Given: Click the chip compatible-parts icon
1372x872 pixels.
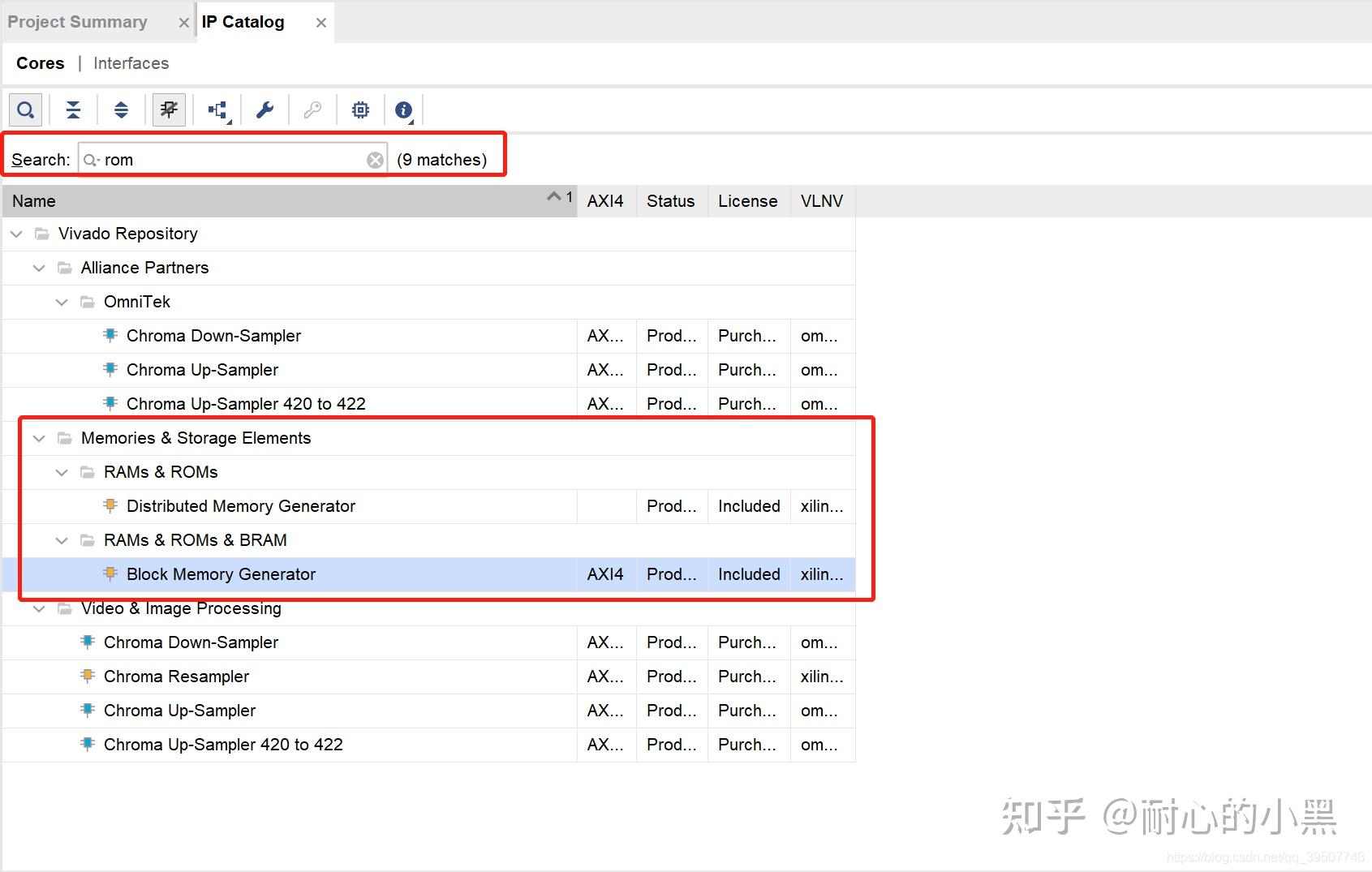Looking at the screenshot, I should pos(360,110).
